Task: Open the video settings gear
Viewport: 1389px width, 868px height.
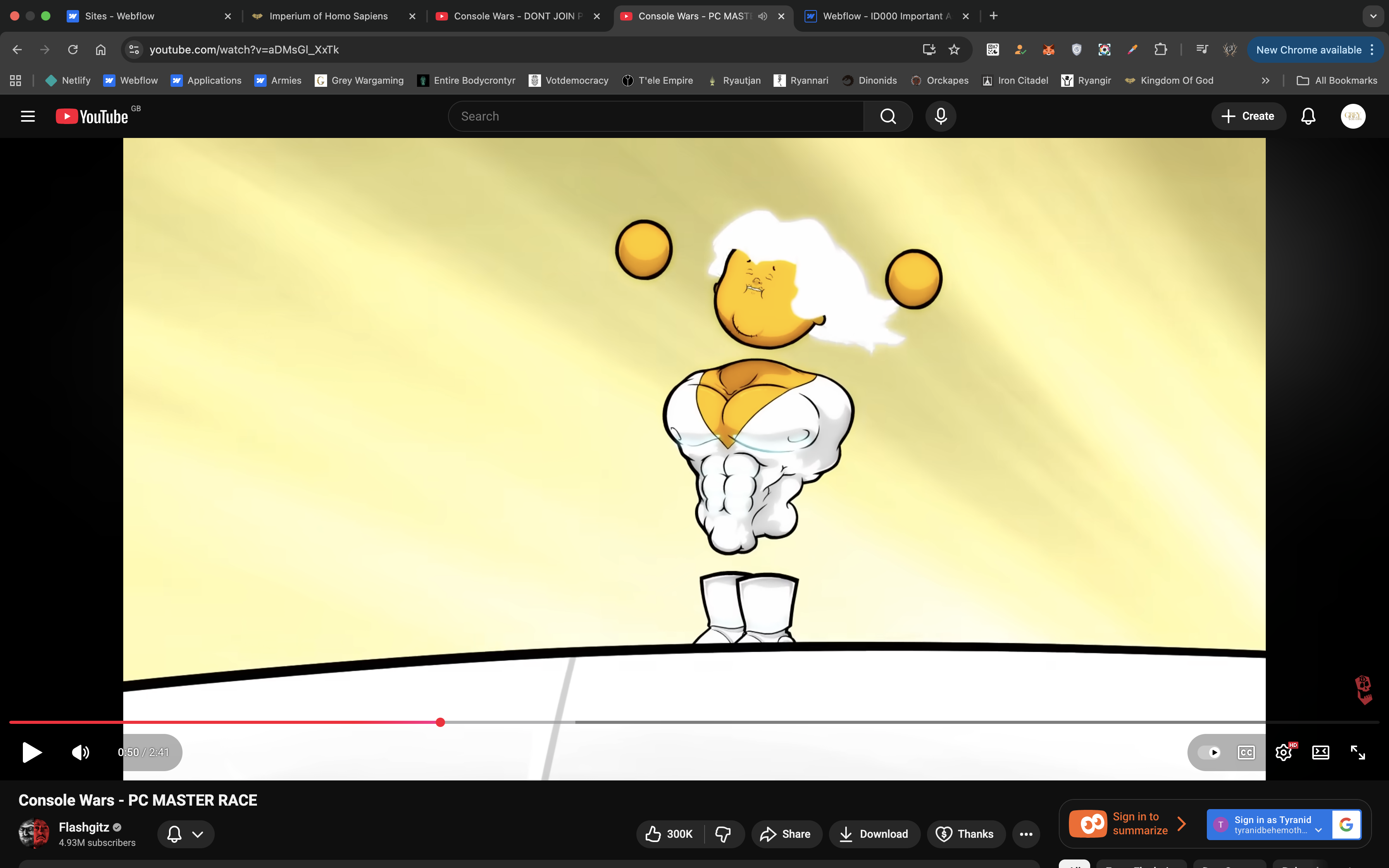Action: coord(1283,752)
